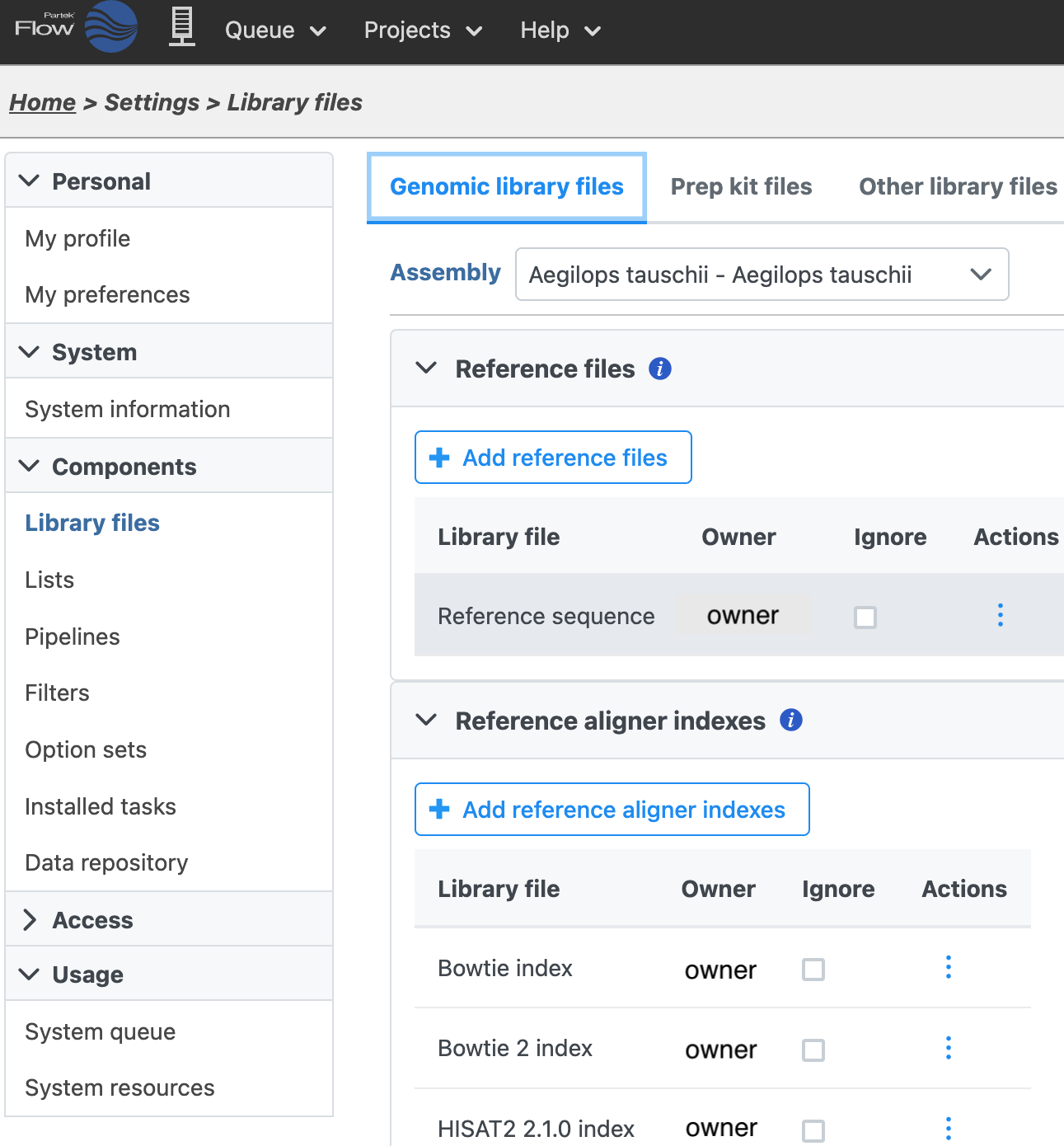Switch to the Prep kit files tab
This screenshot has height=1146, width=1064.
tap(741, 187)
